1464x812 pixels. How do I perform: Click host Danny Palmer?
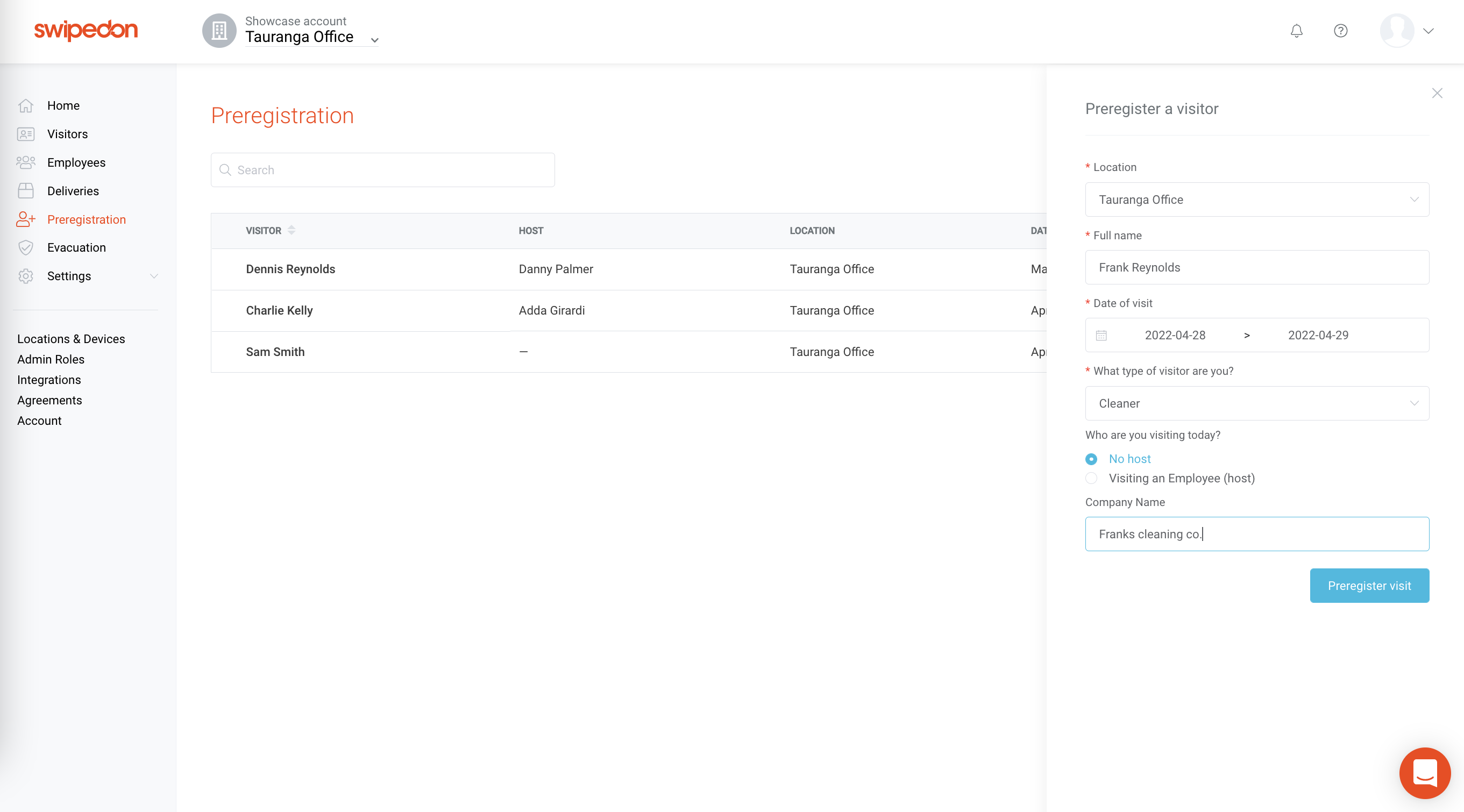click(x=555, y=269)
